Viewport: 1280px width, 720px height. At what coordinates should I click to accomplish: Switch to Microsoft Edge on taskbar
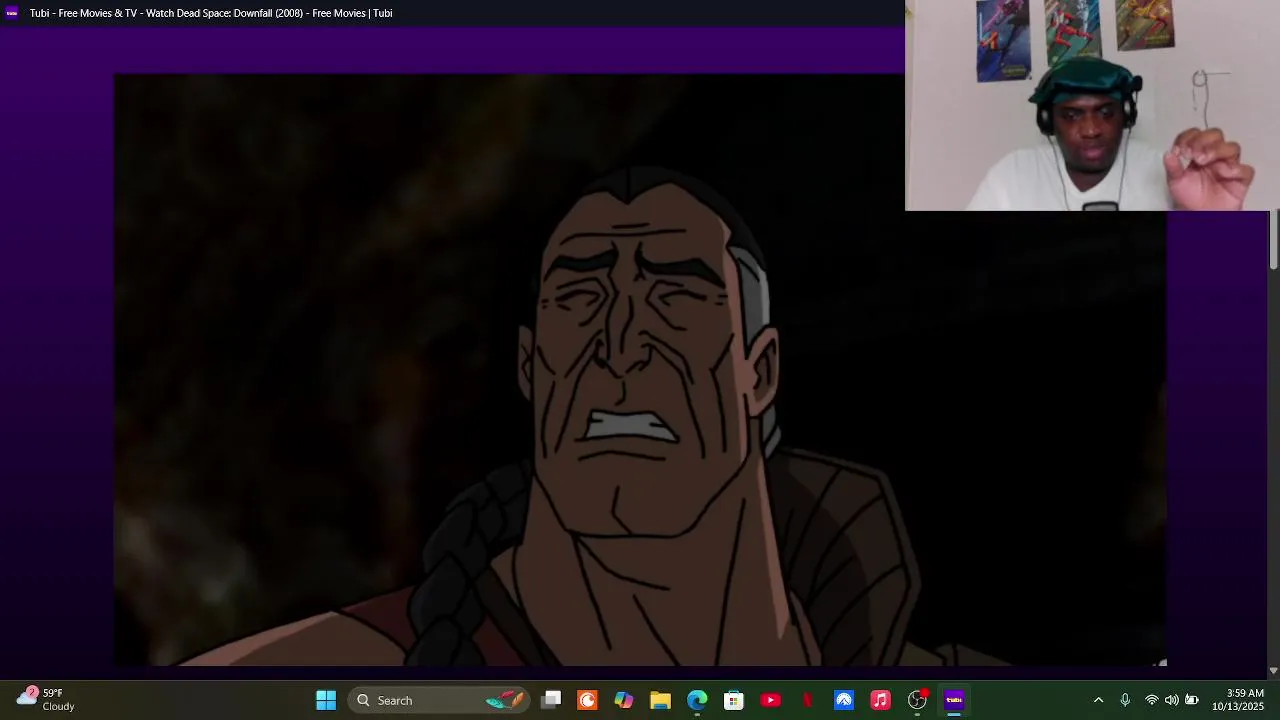[697, 700]
